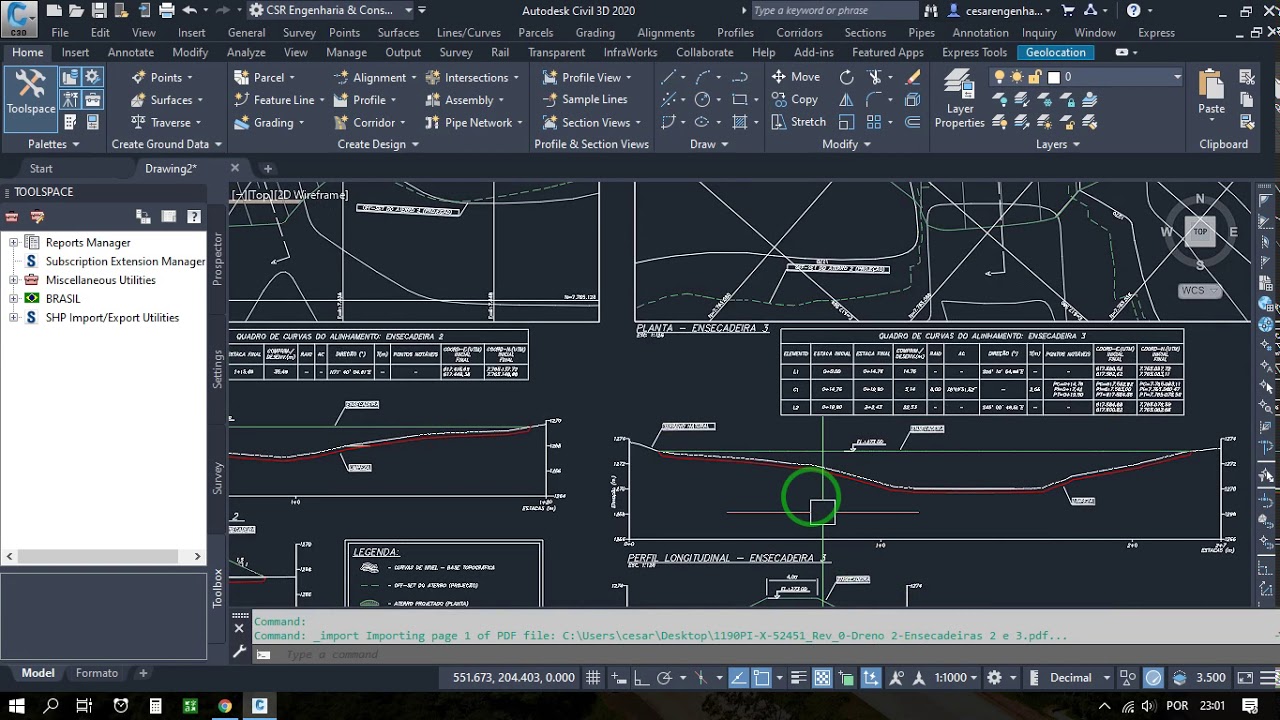The image size is (1280, 720).
Task: Click the Save icon in quick access toolbar
Action: click(x=99, y=11)
